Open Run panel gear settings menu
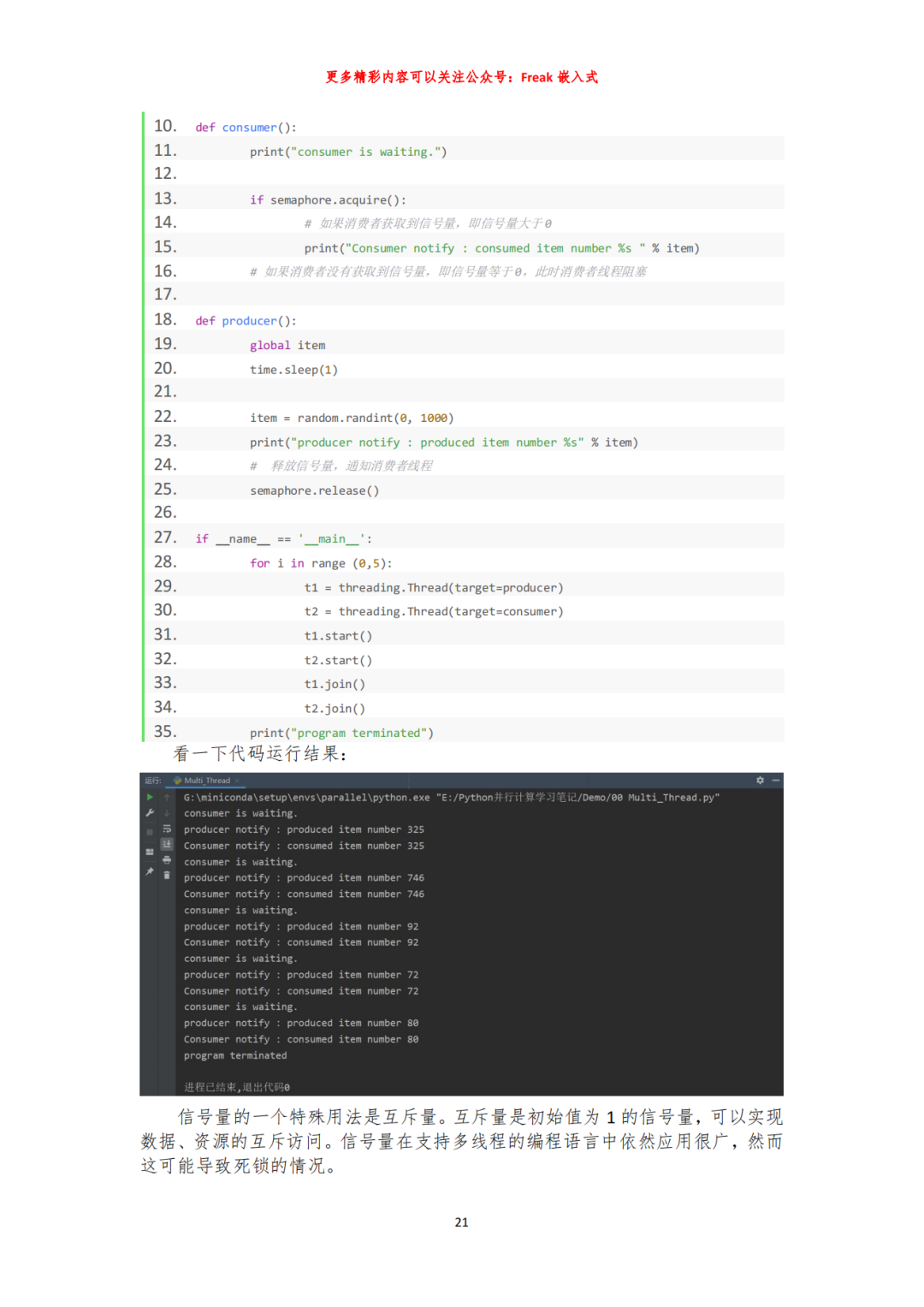 click(x=760, y=781)
